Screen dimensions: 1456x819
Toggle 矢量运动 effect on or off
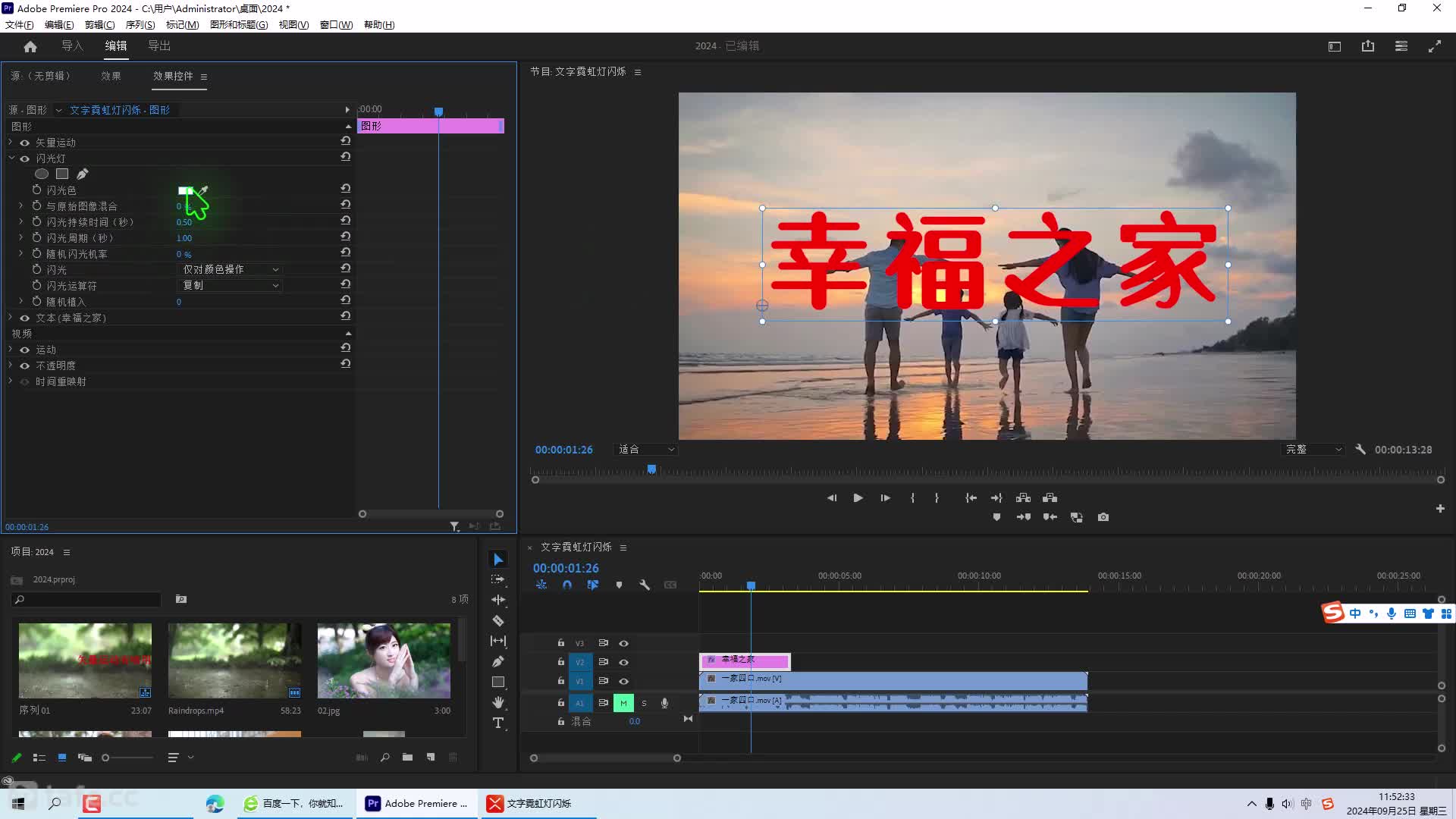click(x=25, y=143)
